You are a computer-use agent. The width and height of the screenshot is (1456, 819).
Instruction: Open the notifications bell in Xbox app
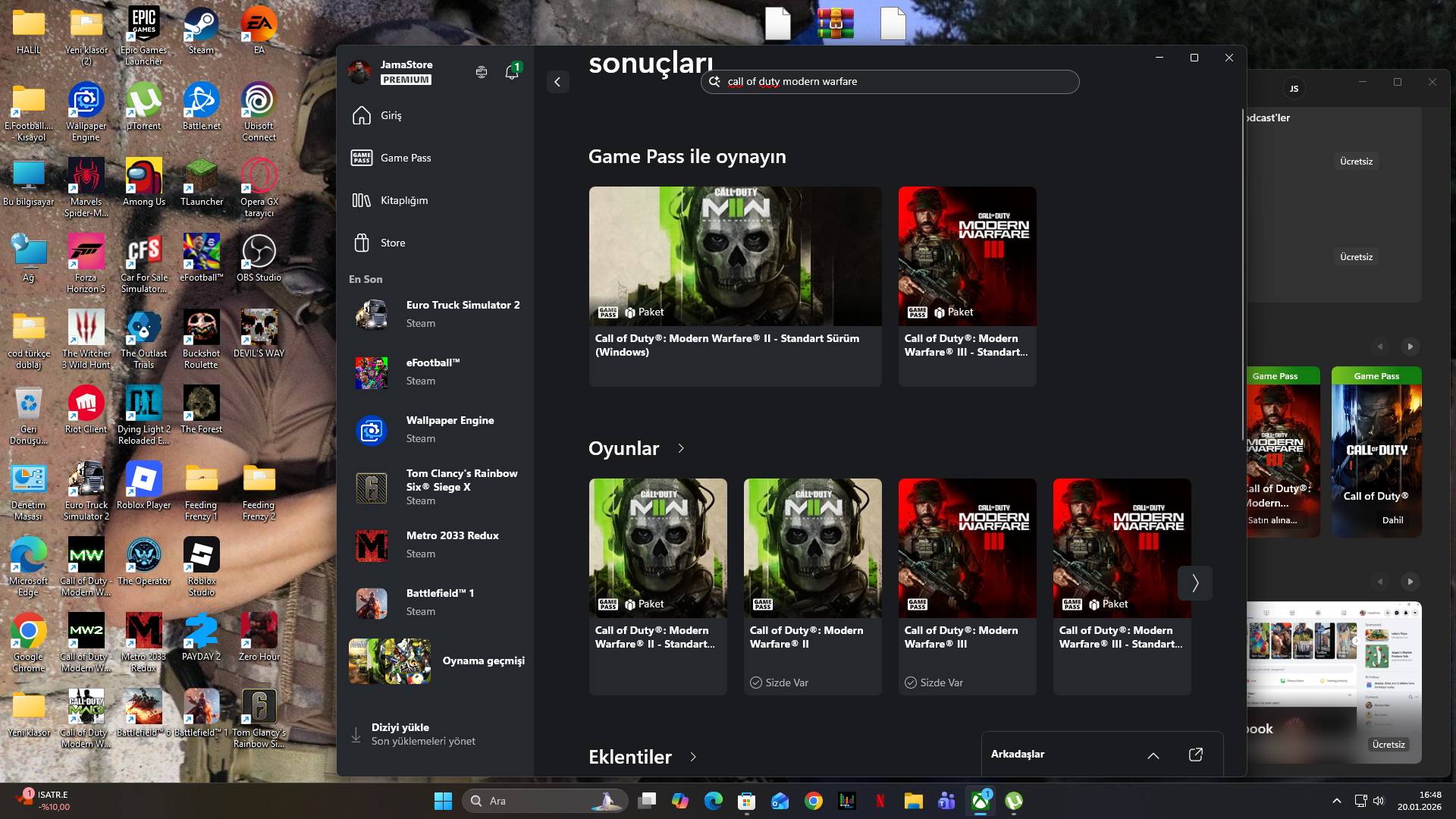pyautogui.click(x=512, y=72)
